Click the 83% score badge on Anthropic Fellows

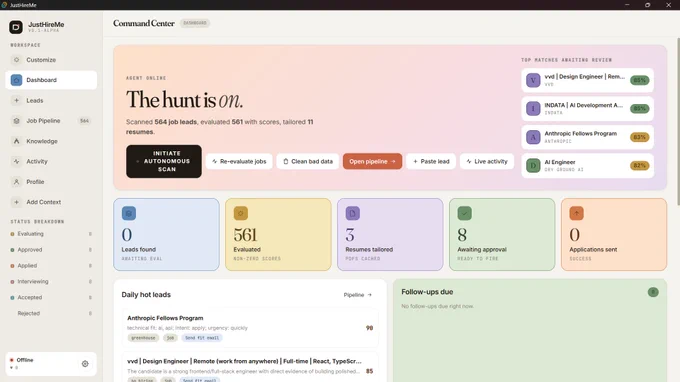[x=640, y=137]
